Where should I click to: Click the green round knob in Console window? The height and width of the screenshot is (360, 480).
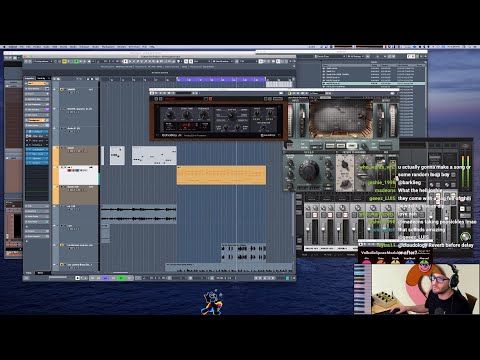465,237
